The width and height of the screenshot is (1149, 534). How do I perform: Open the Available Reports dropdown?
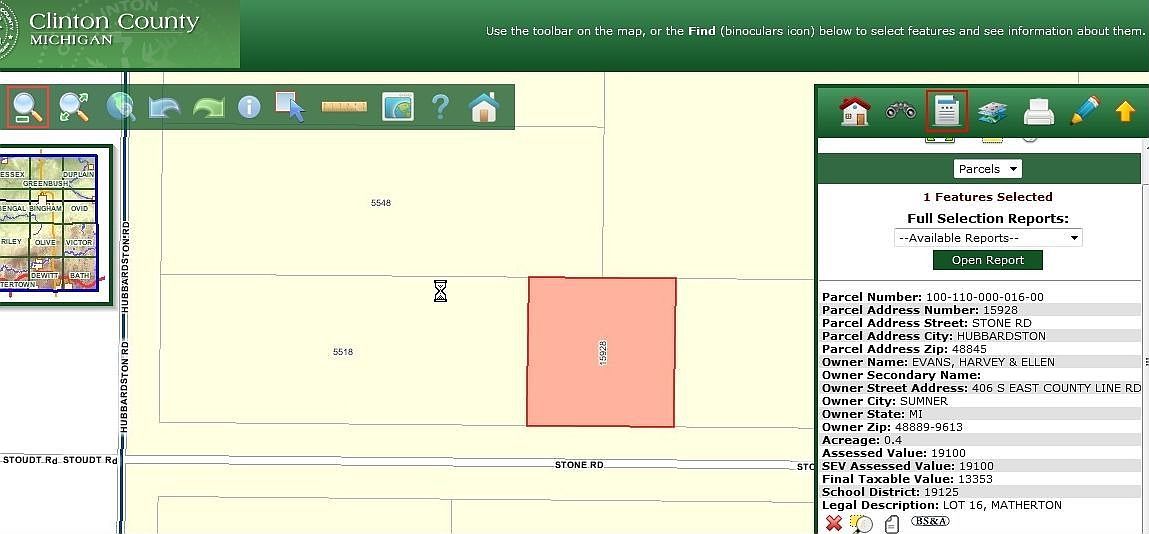pyautogui.click(x=987, y=238)
